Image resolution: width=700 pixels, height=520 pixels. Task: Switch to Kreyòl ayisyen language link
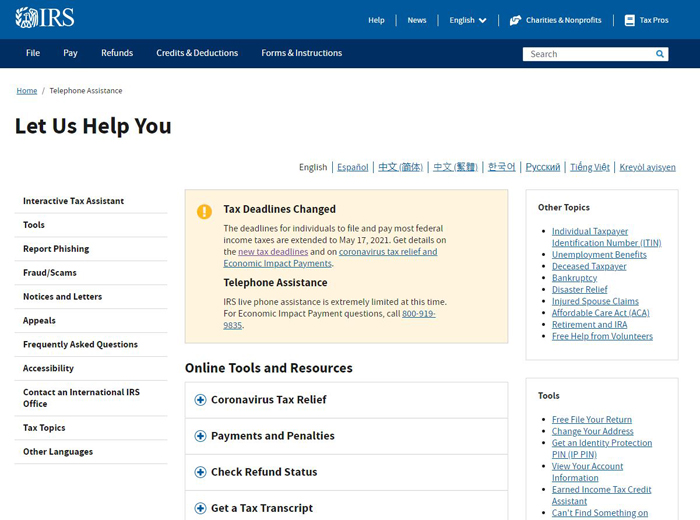[647, 167]
